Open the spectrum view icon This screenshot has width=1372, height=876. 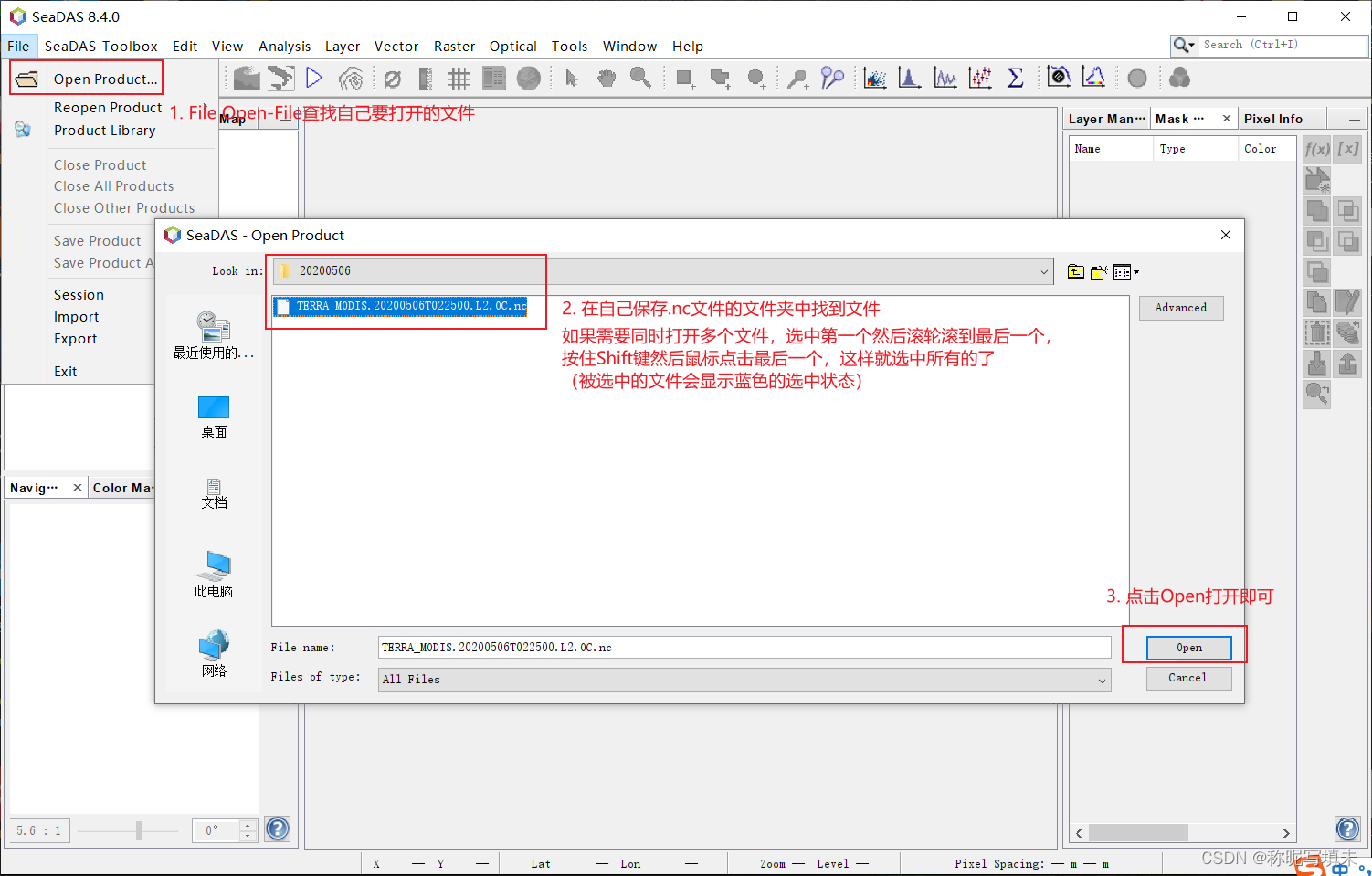click(1093, 78)
